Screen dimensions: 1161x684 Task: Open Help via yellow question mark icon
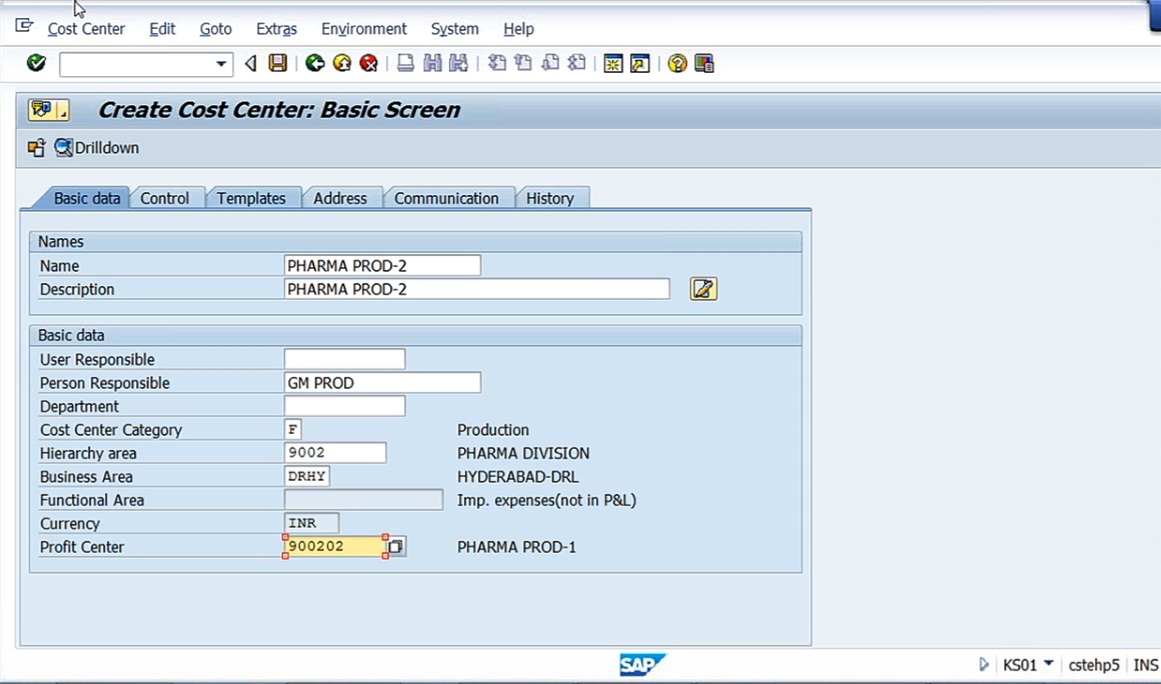pos(677,64)
